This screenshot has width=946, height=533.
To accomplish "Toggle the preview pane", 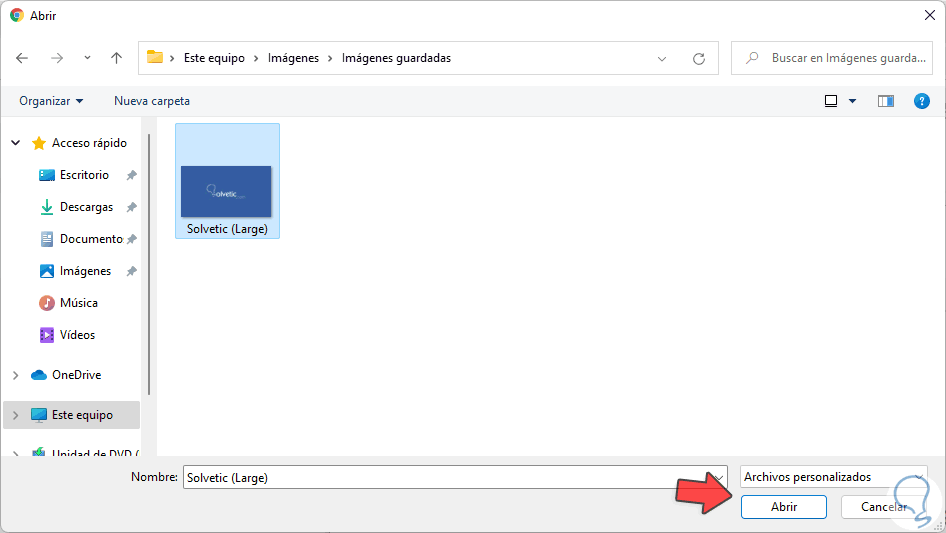I will [x=886, y=101].
